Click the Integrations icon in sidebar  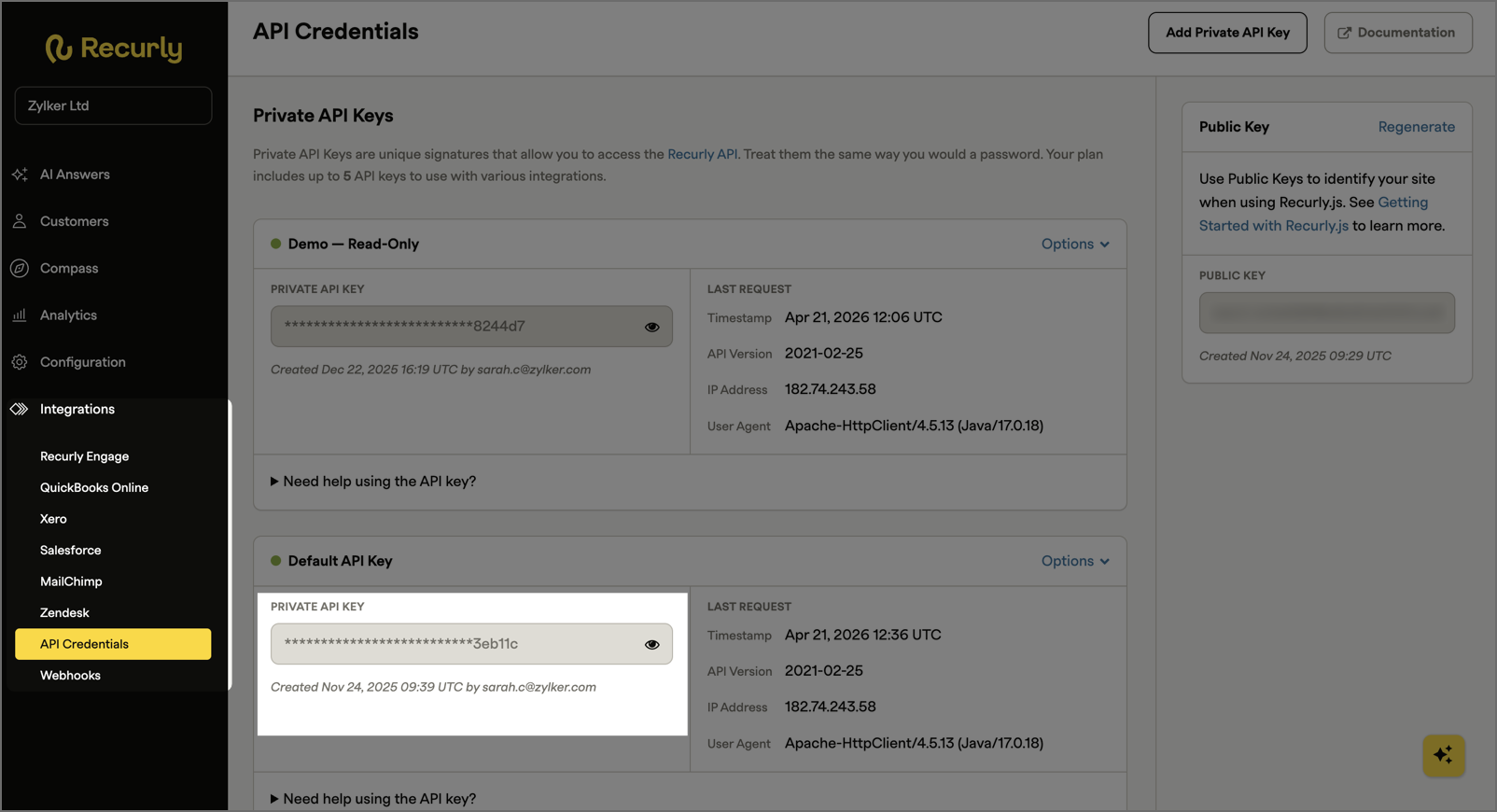coord(20,409)
